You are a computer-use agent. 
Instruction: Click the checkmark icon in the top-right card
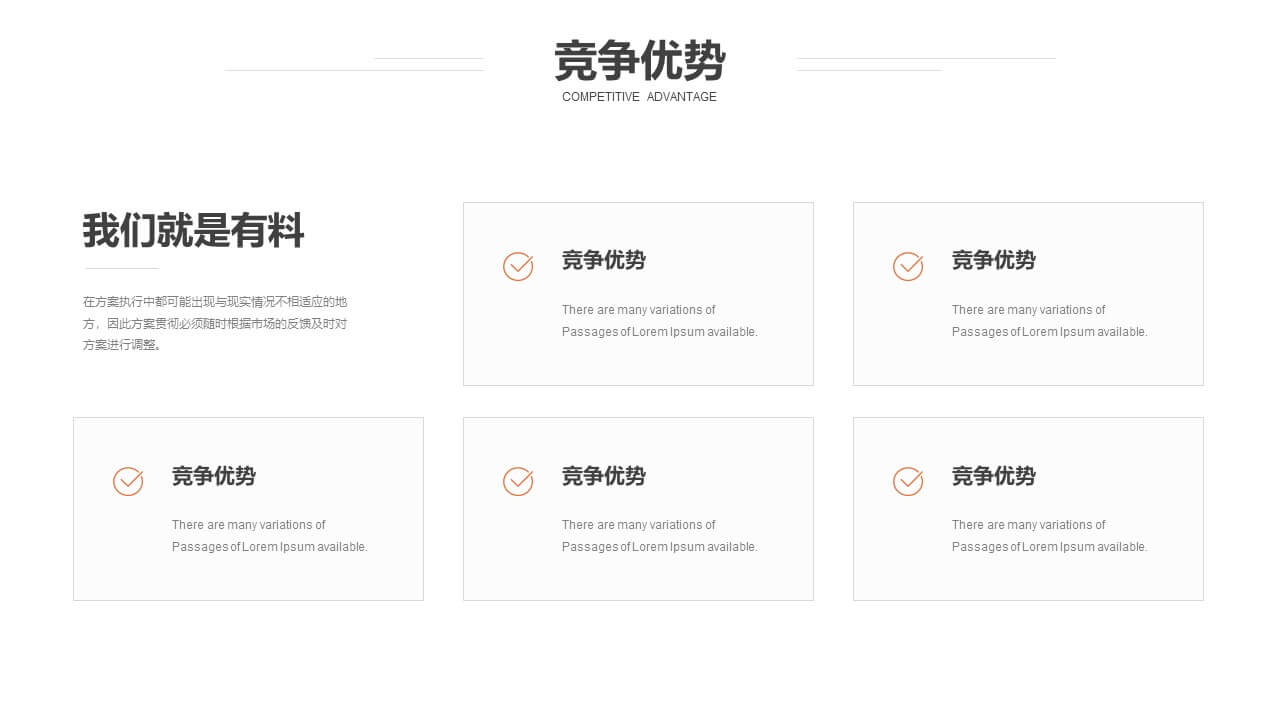pos(908,266)
